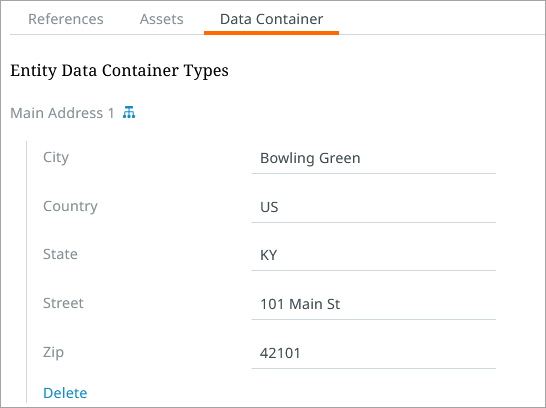Focus the Country field showing US
The image size is (546, 408).
pos(374,208)
